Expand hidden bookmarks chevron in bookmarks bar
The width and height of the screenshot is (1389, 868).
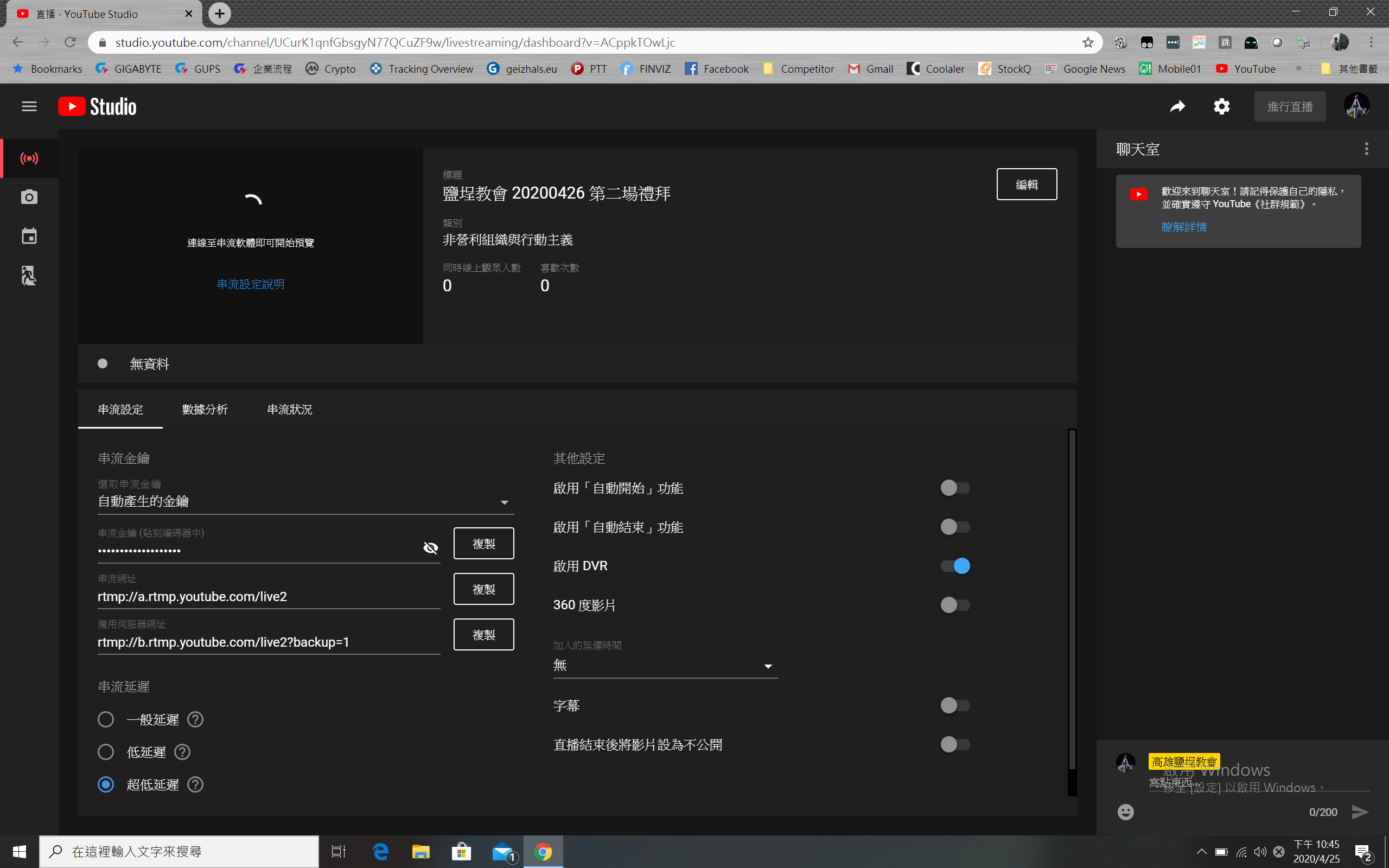coord(1298,69)
